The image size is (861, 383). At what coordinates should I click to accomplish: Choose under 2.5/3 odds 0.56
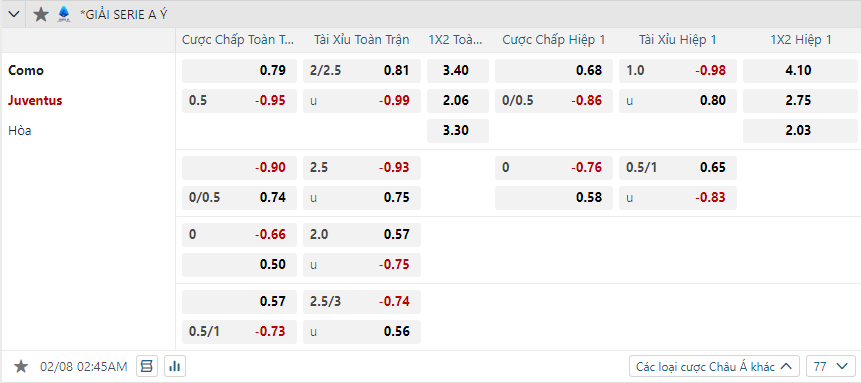click(362, 332)
